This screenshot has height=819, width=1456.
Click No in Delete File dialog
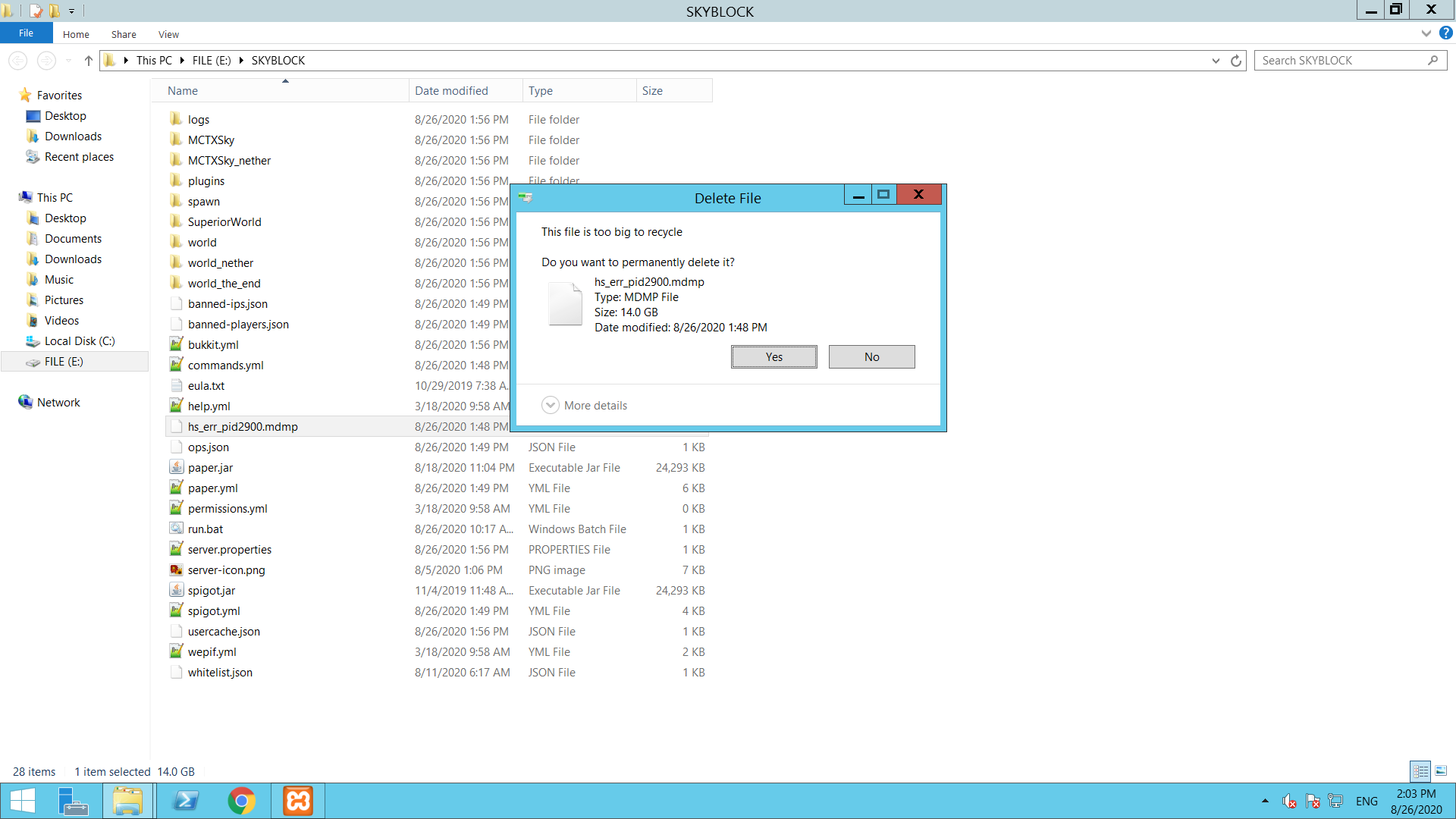871,357
